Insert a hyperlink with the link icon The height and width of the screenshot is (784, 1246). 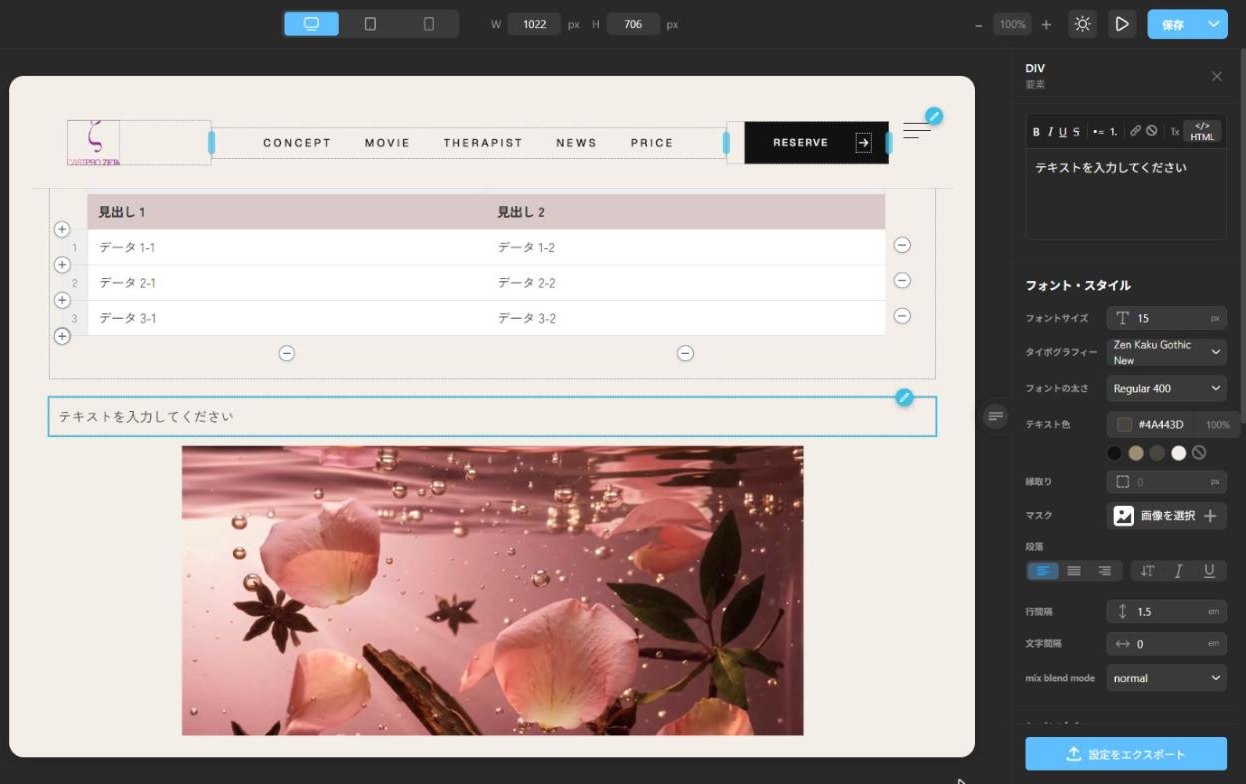[x=1136, y=131]
